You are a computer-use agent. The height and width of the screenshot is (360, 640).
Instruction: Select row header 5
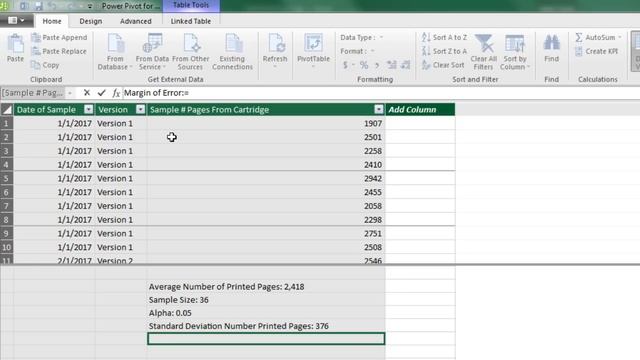point(7,178)
